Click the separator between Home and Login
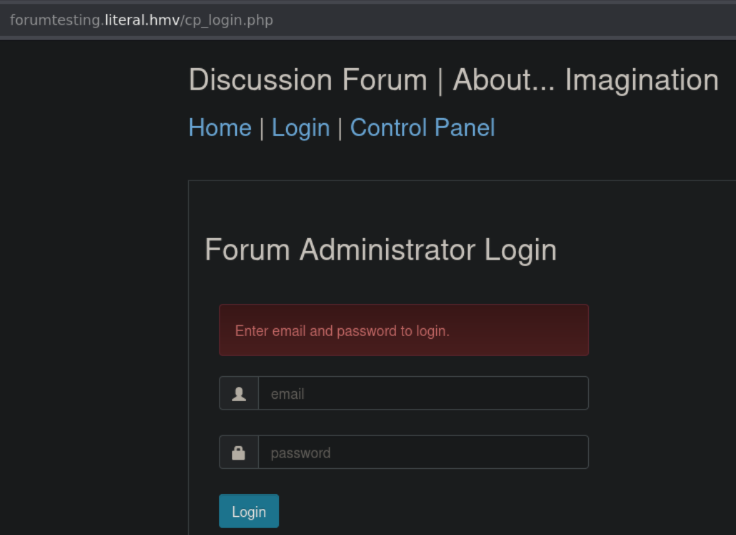Screen dimensions: 736x535 (x=262, y=128)
